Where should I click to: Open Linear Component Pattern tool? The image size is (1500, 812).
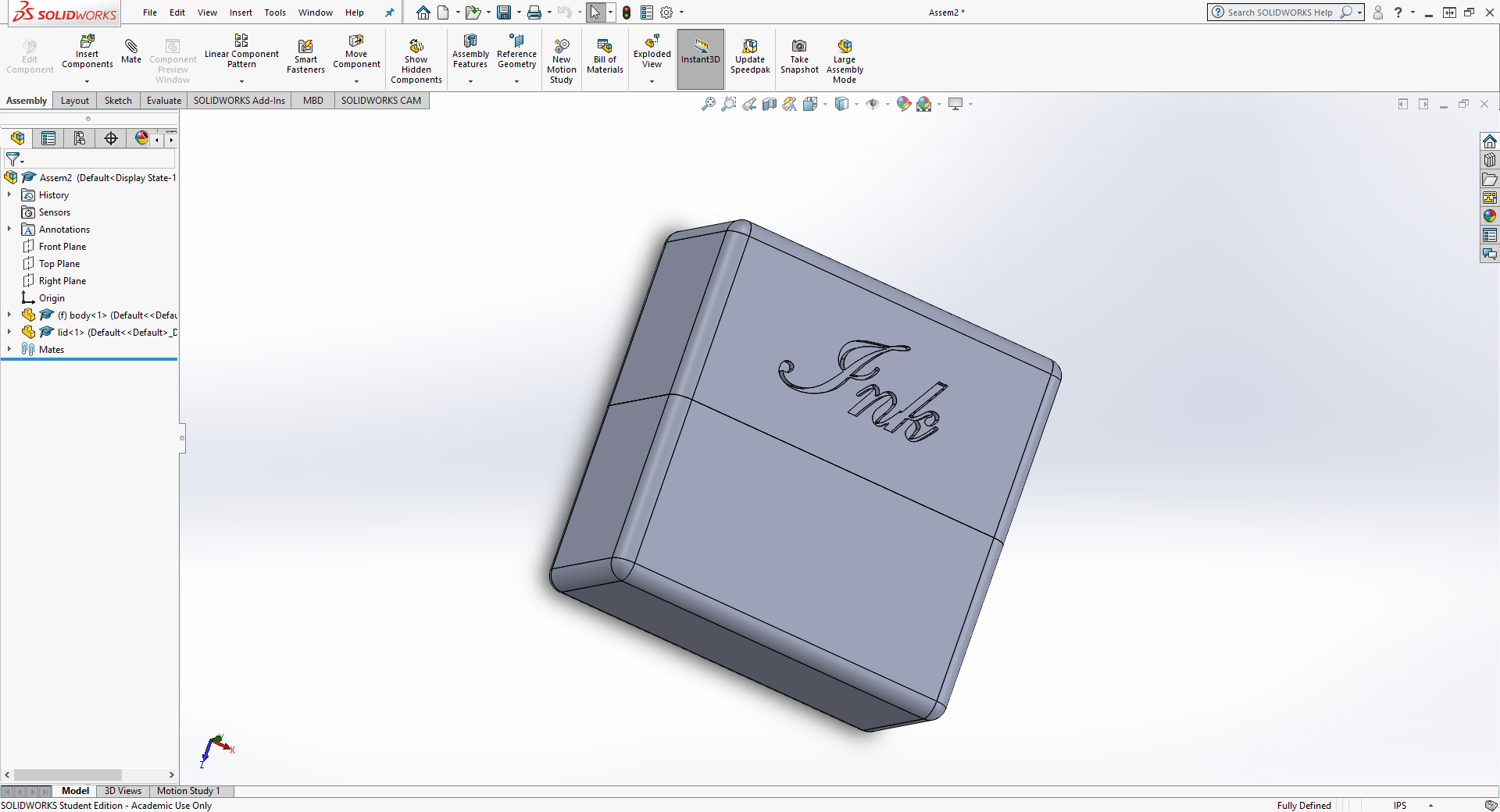241,52
